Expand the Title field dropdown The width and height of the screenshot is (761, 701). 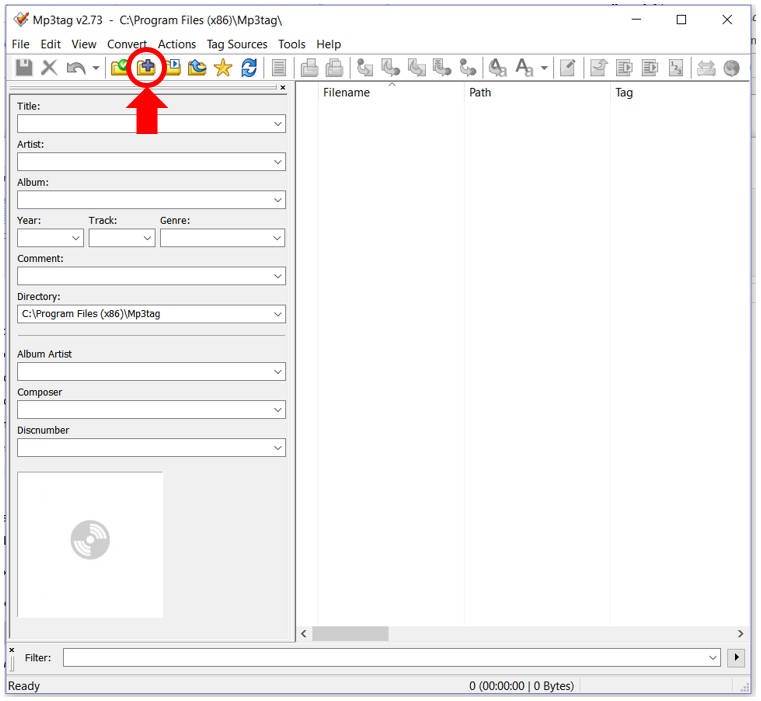tap(278, 124)
